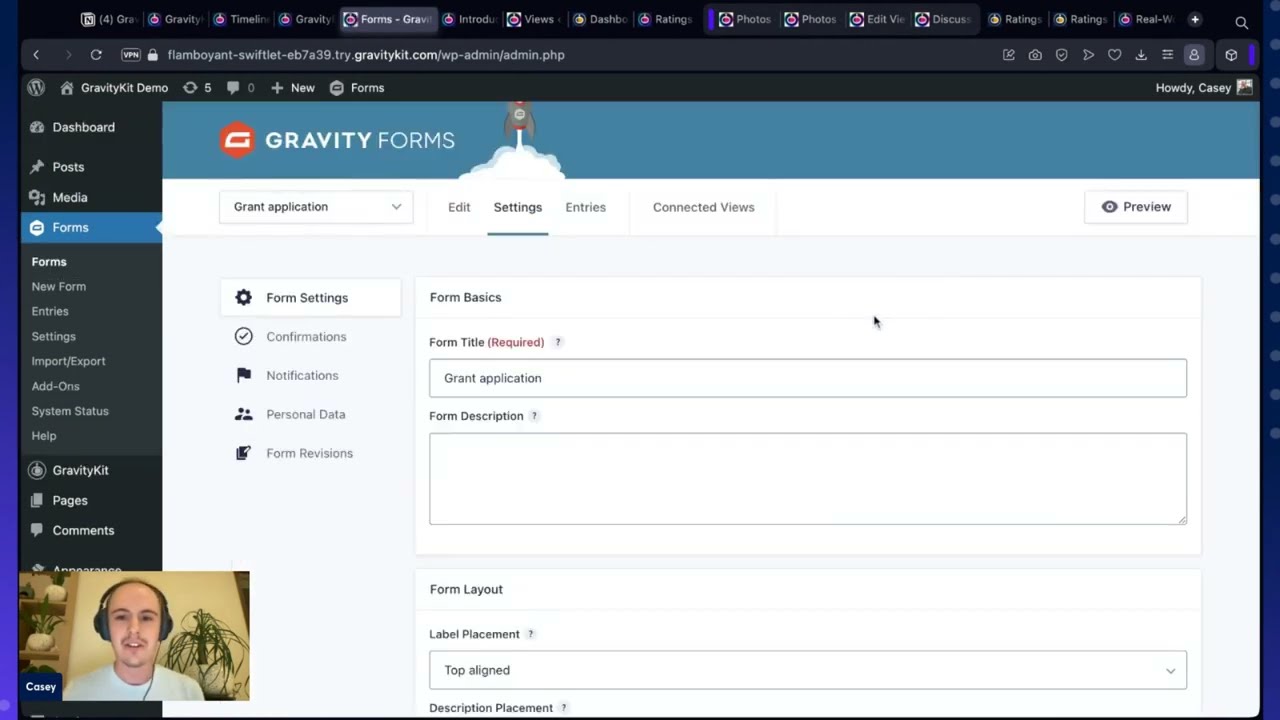The image size is (1280, 720).
Task: Open the New content menu
Action: click(292, 88)
